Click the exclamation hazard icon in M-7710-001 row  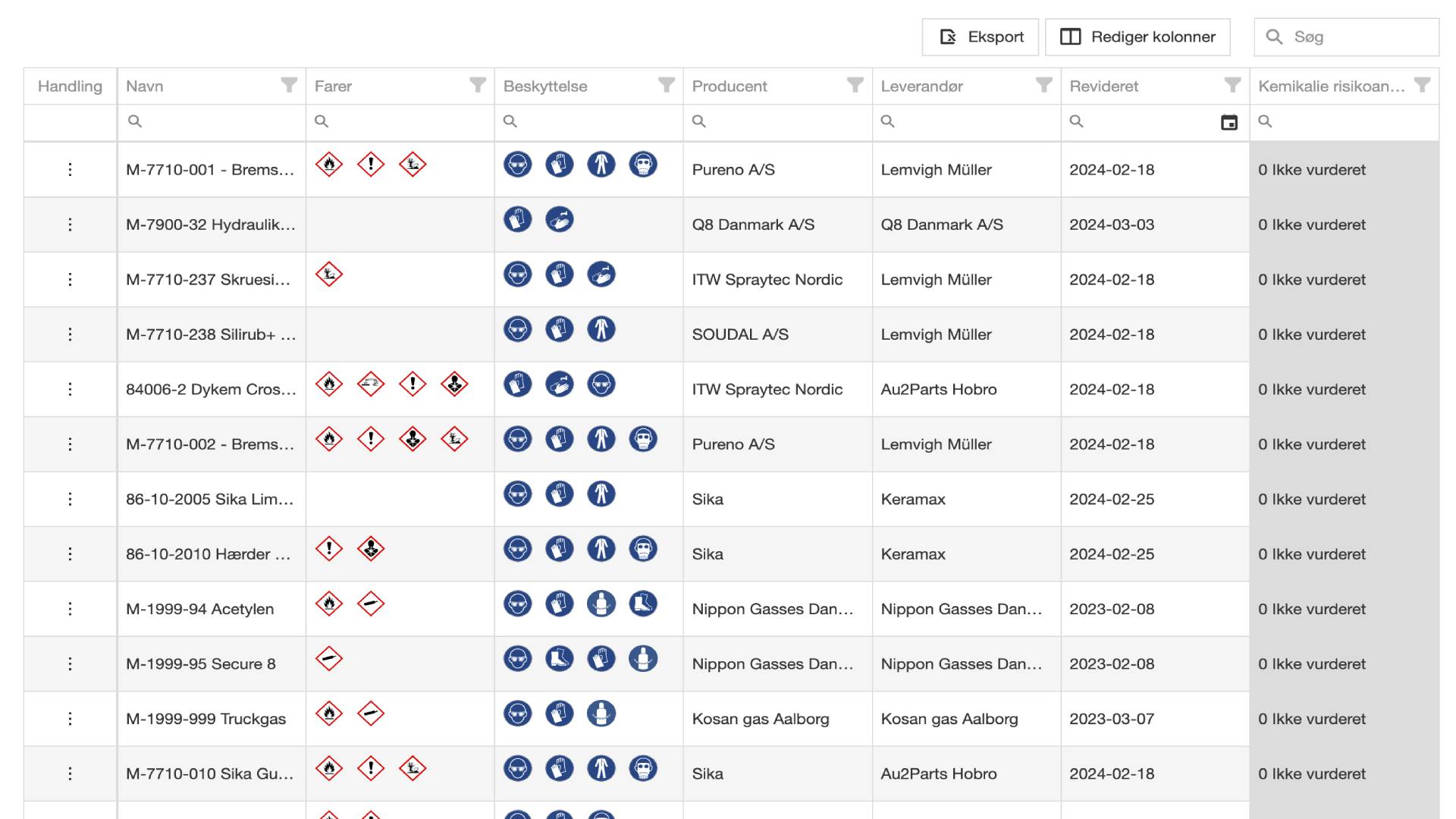(371, 164)
